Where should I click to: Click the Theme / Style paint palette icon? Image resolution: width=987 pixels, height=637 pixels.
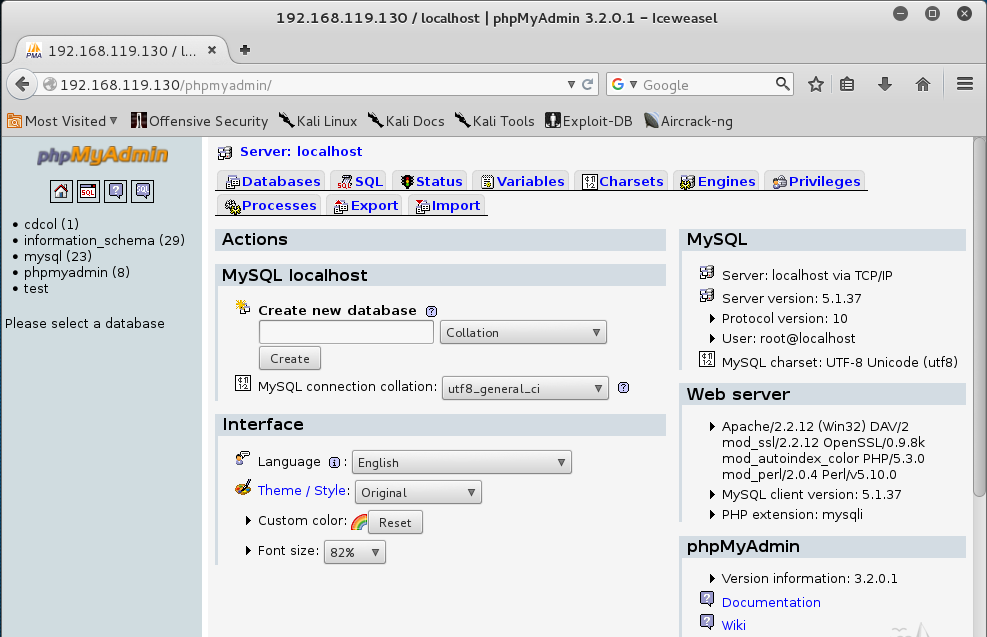click(x=244, y=489)
